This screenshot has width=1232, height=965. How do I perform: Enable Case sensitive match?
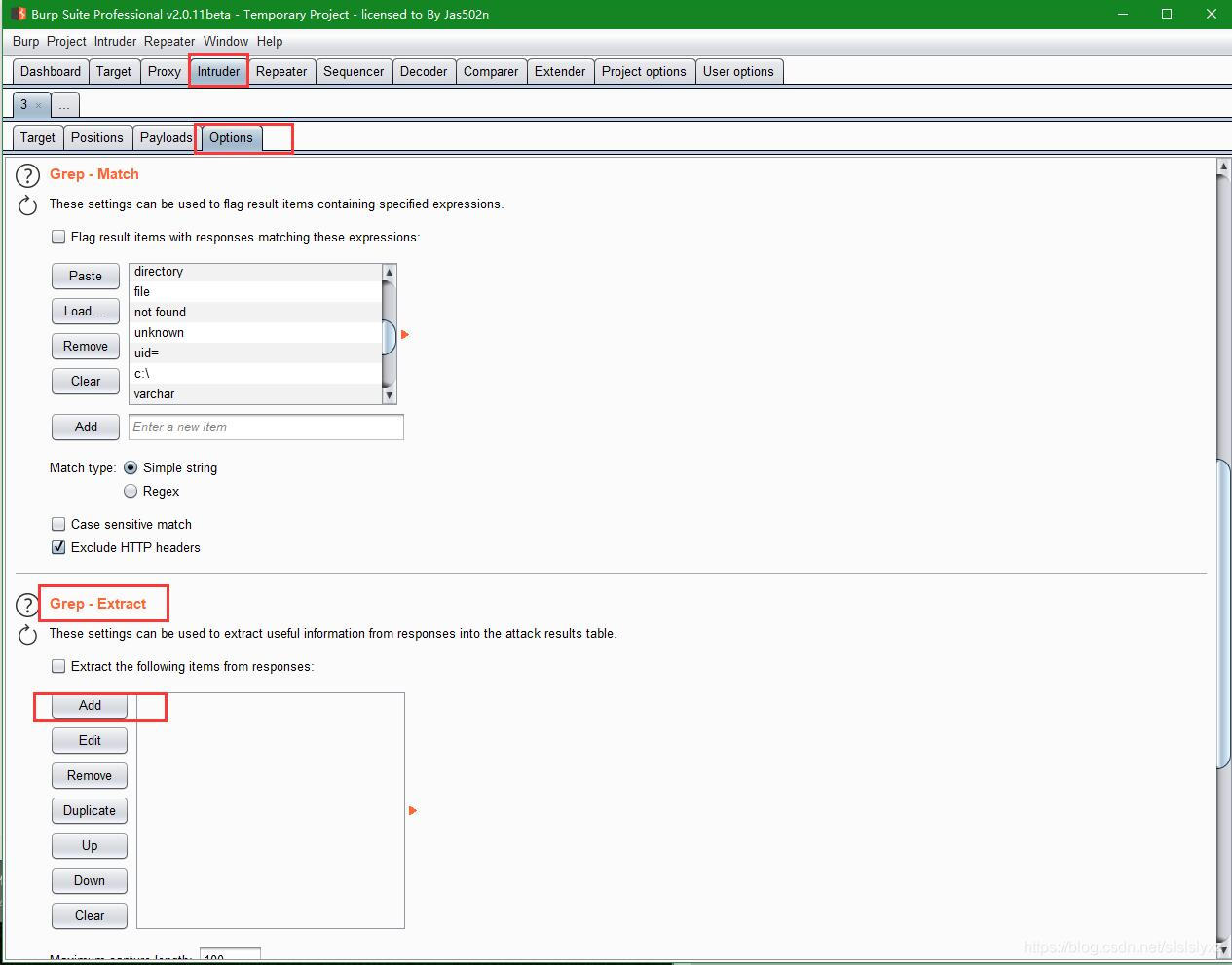(x=58, y=524)
